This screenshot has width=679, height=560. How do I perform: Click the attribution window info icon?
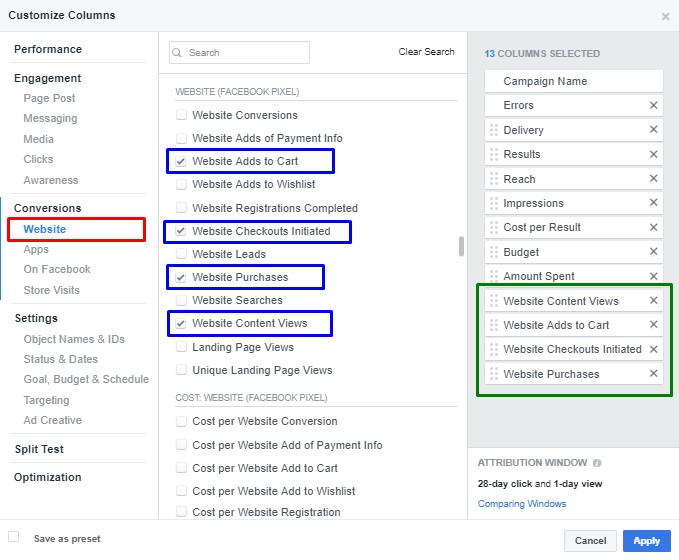pos(597,463)
